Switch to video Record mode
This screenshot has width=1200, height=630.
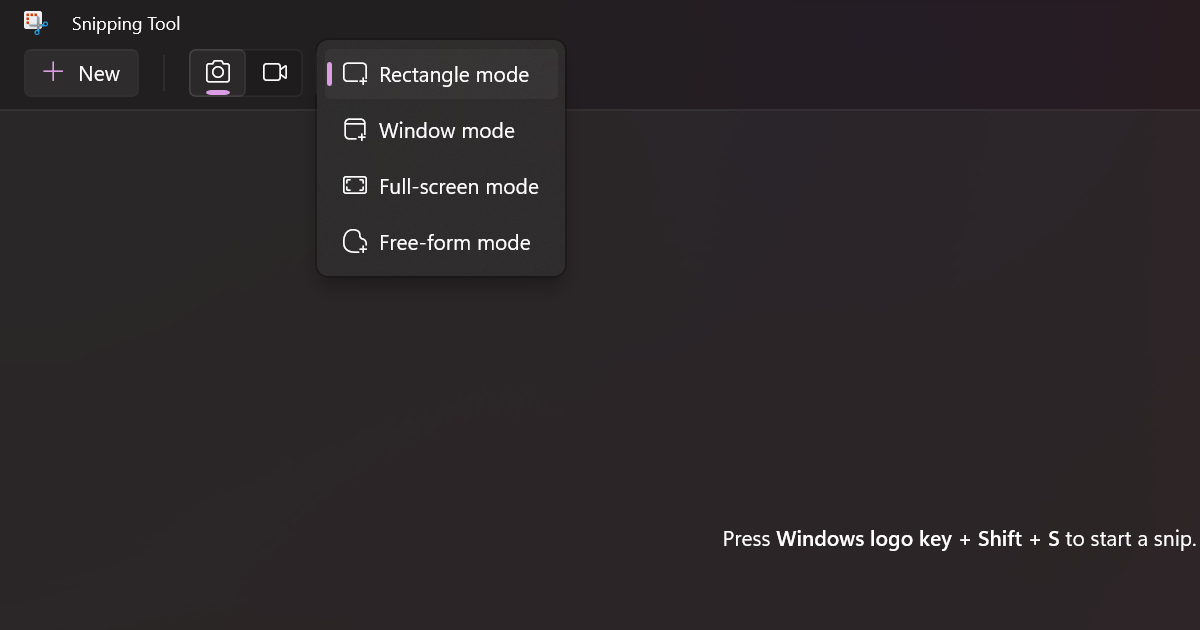point(275,73)
